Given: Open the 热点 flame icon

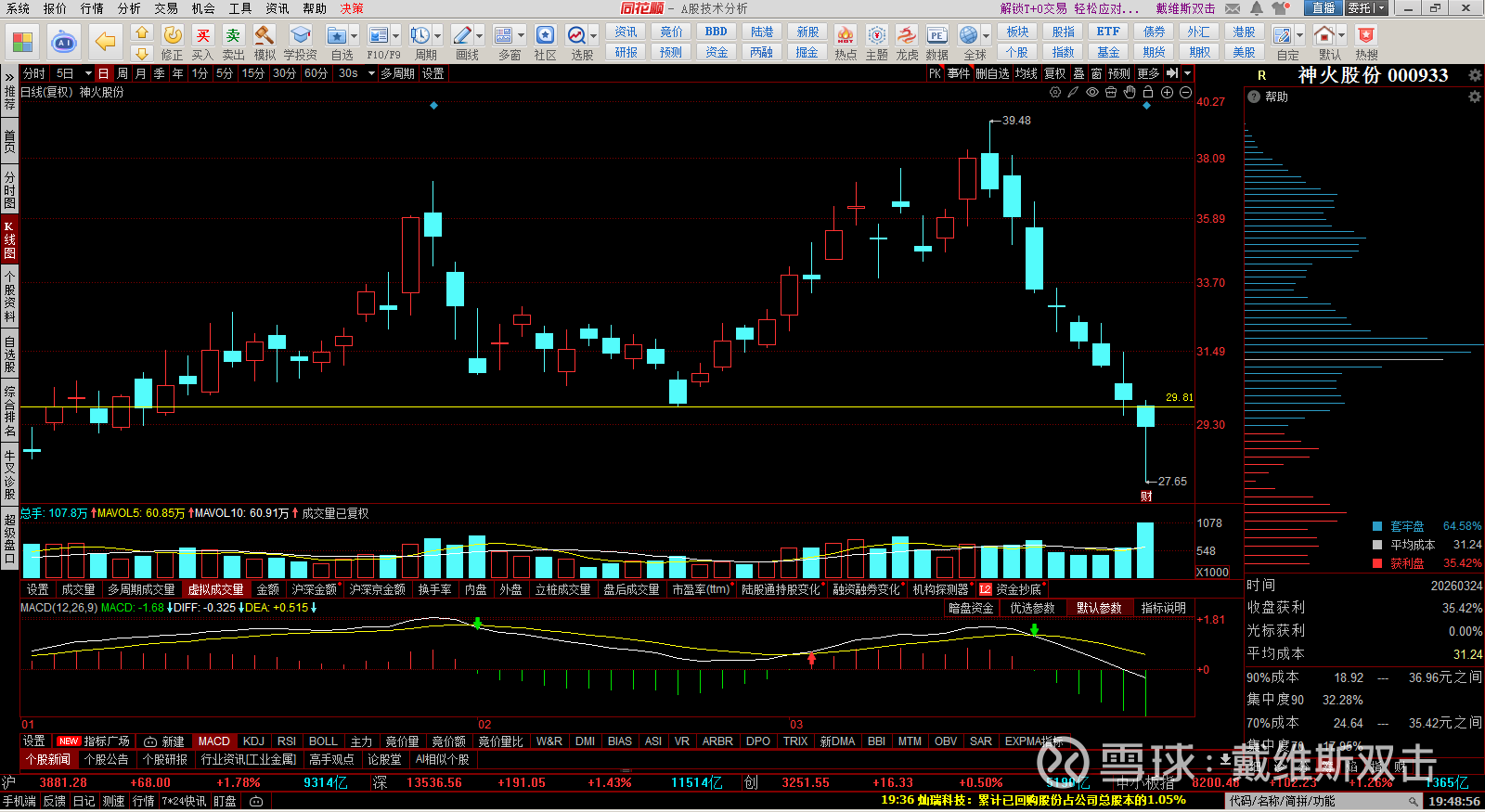Looking at the screenshot, I should pyautogui.click(x=846, y=43).
